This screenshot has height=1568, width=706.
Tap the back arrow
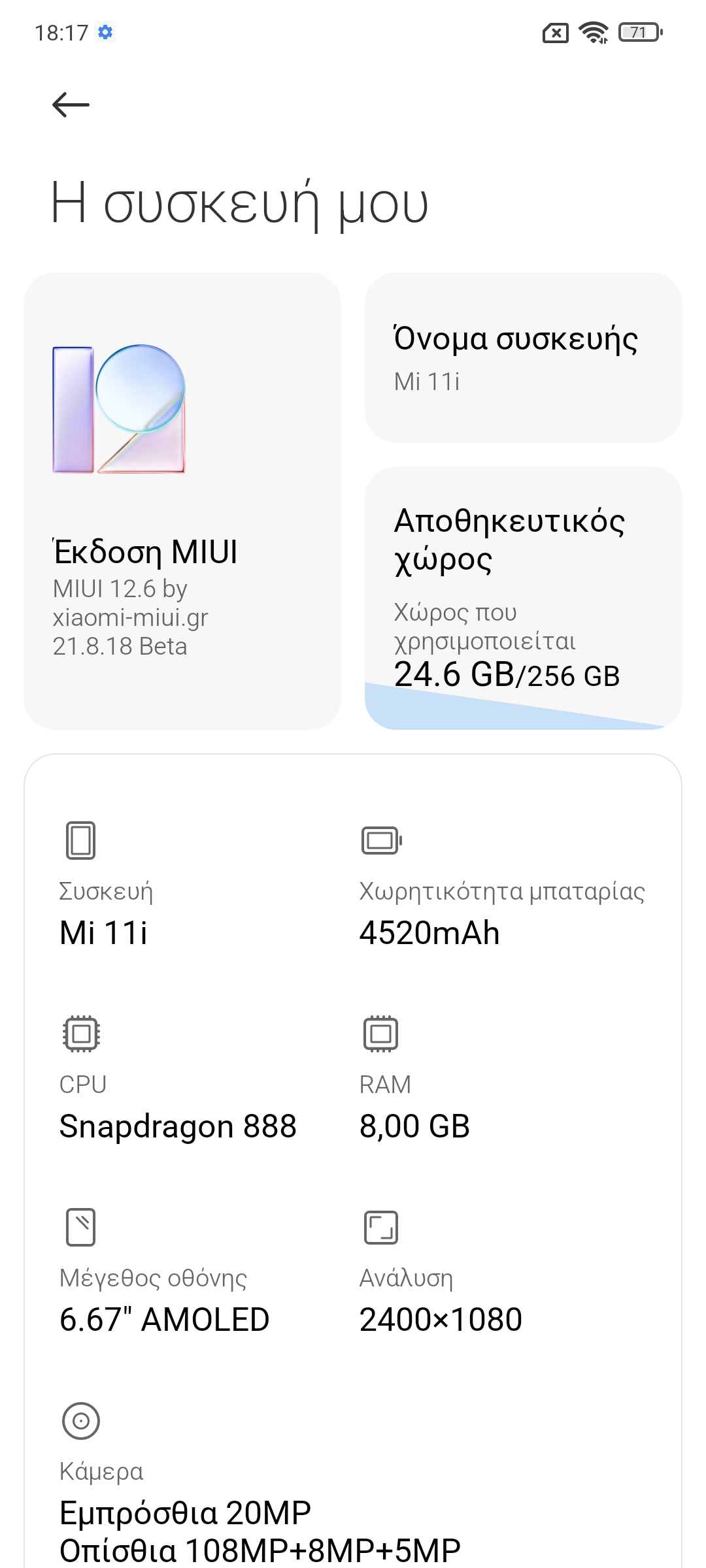(71, 105)
